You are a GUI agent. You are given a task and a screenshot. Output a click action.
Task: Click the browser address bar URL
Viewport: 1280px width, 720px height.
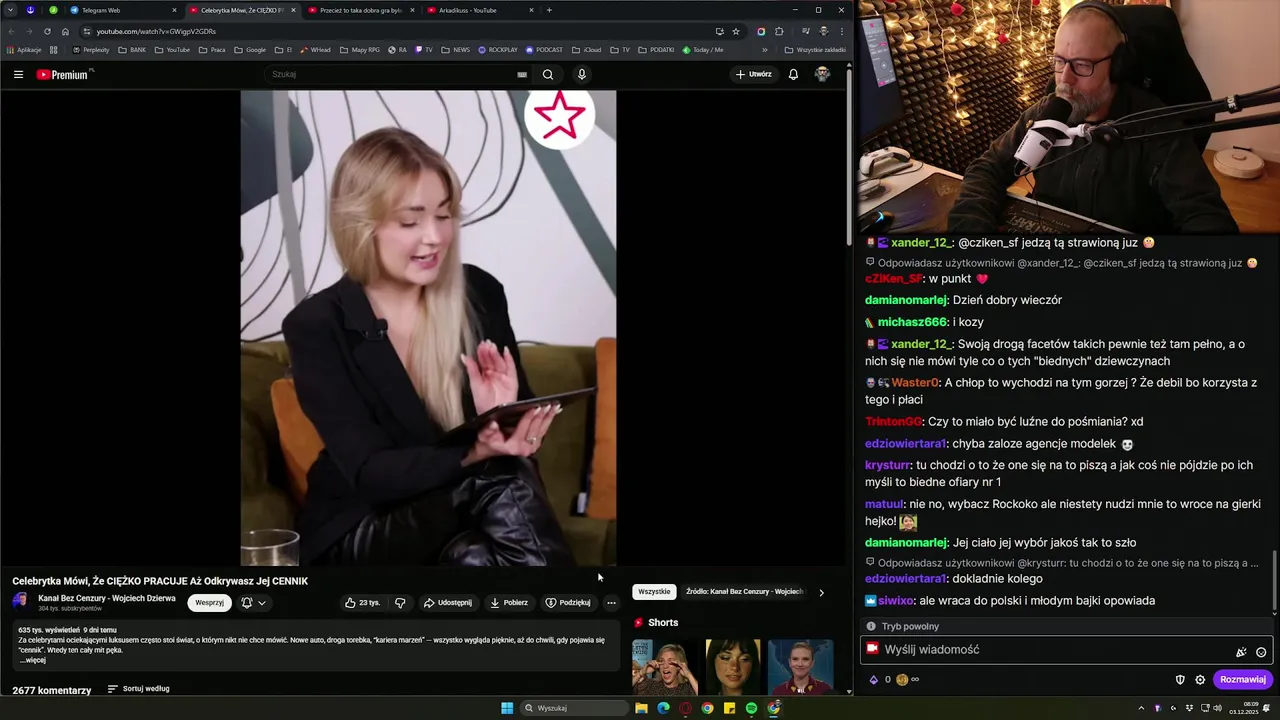coord(156,31)
